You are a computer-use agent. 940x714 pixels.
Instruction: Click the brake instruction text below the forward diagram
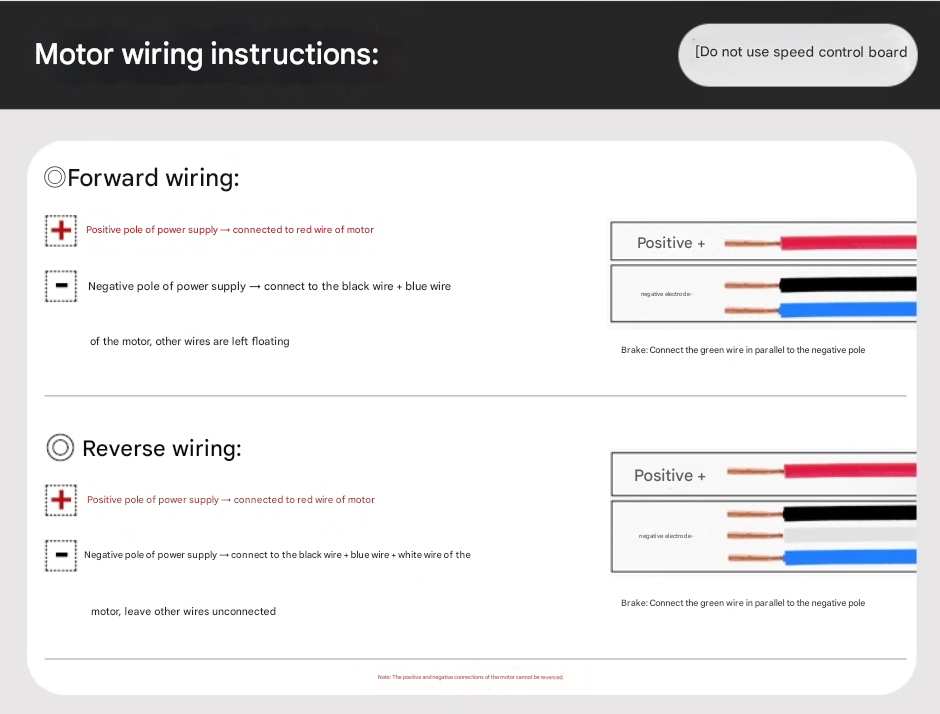743,350
